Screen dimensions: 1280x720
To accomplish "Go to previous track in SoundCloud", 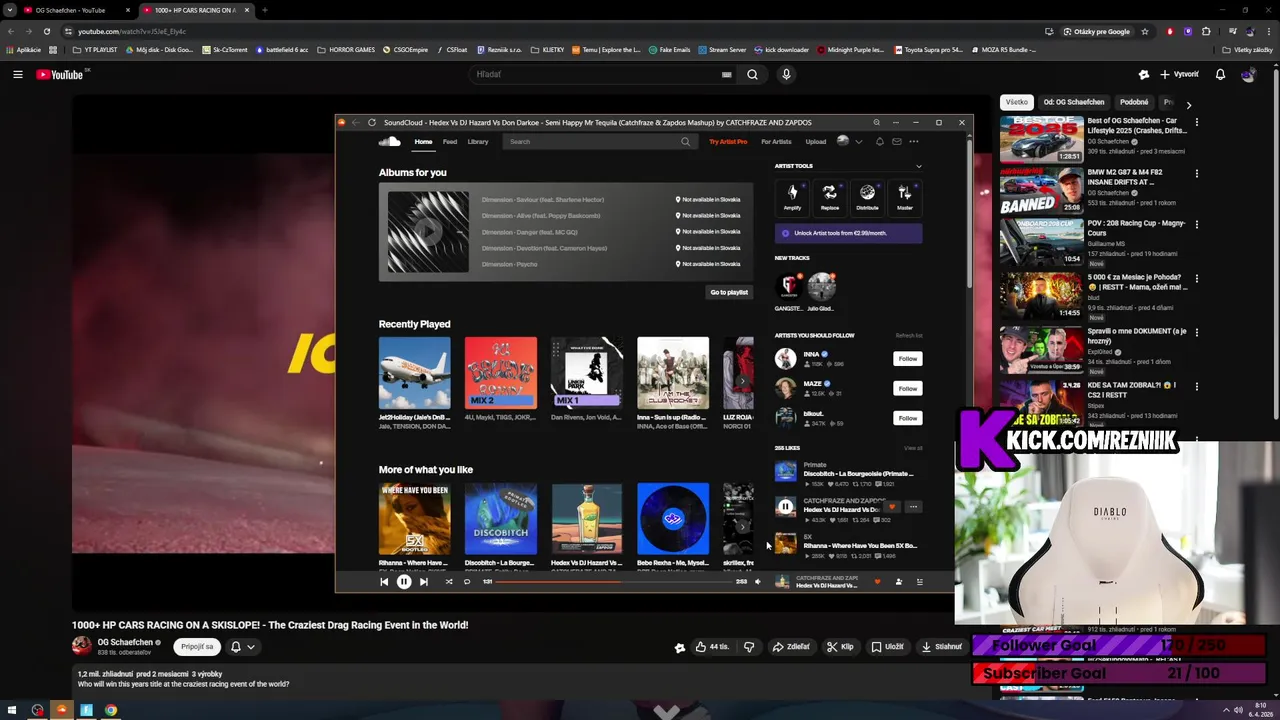I will tap(384, 581).
